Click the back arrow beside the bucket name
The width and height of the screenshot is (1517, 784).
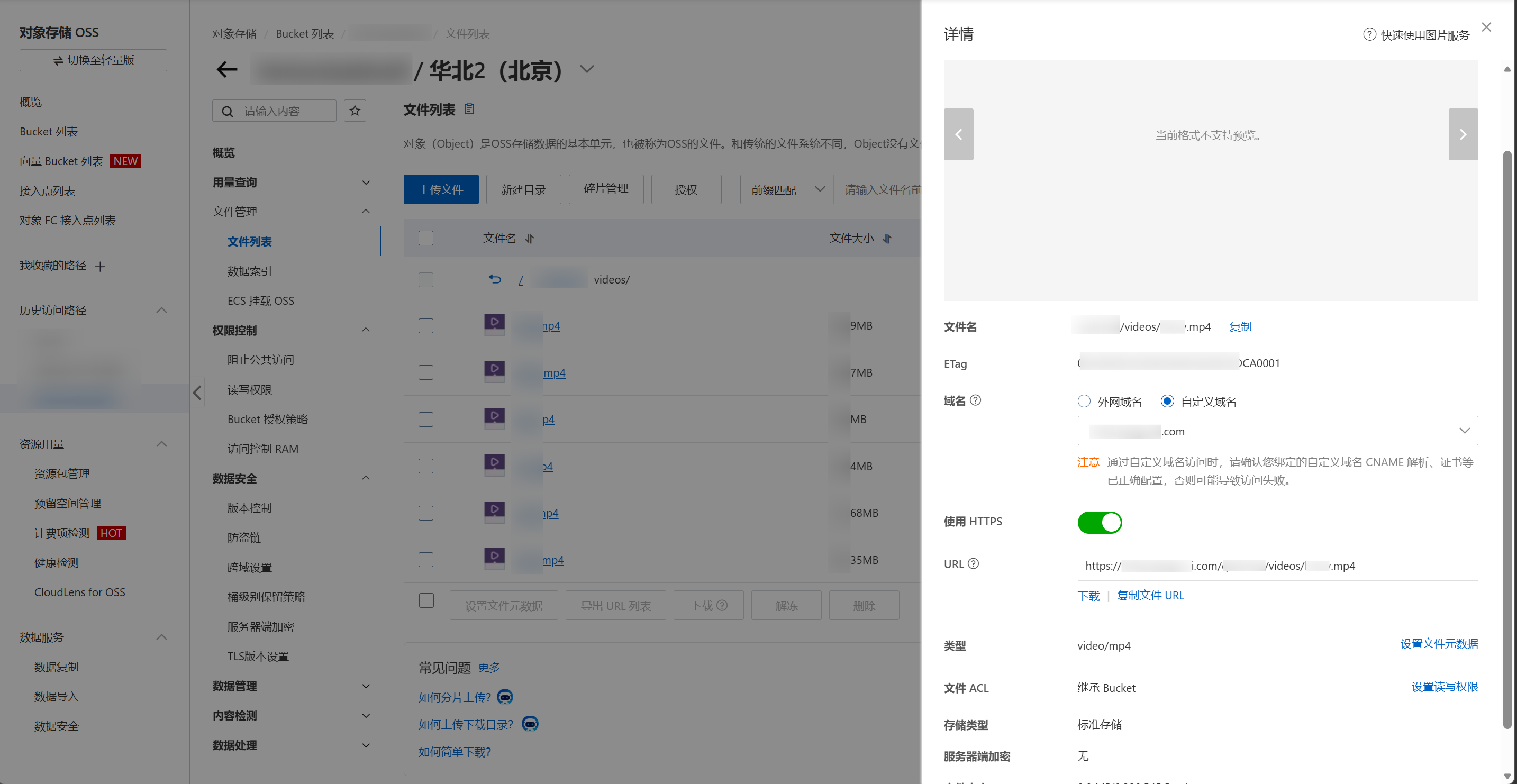226,69
